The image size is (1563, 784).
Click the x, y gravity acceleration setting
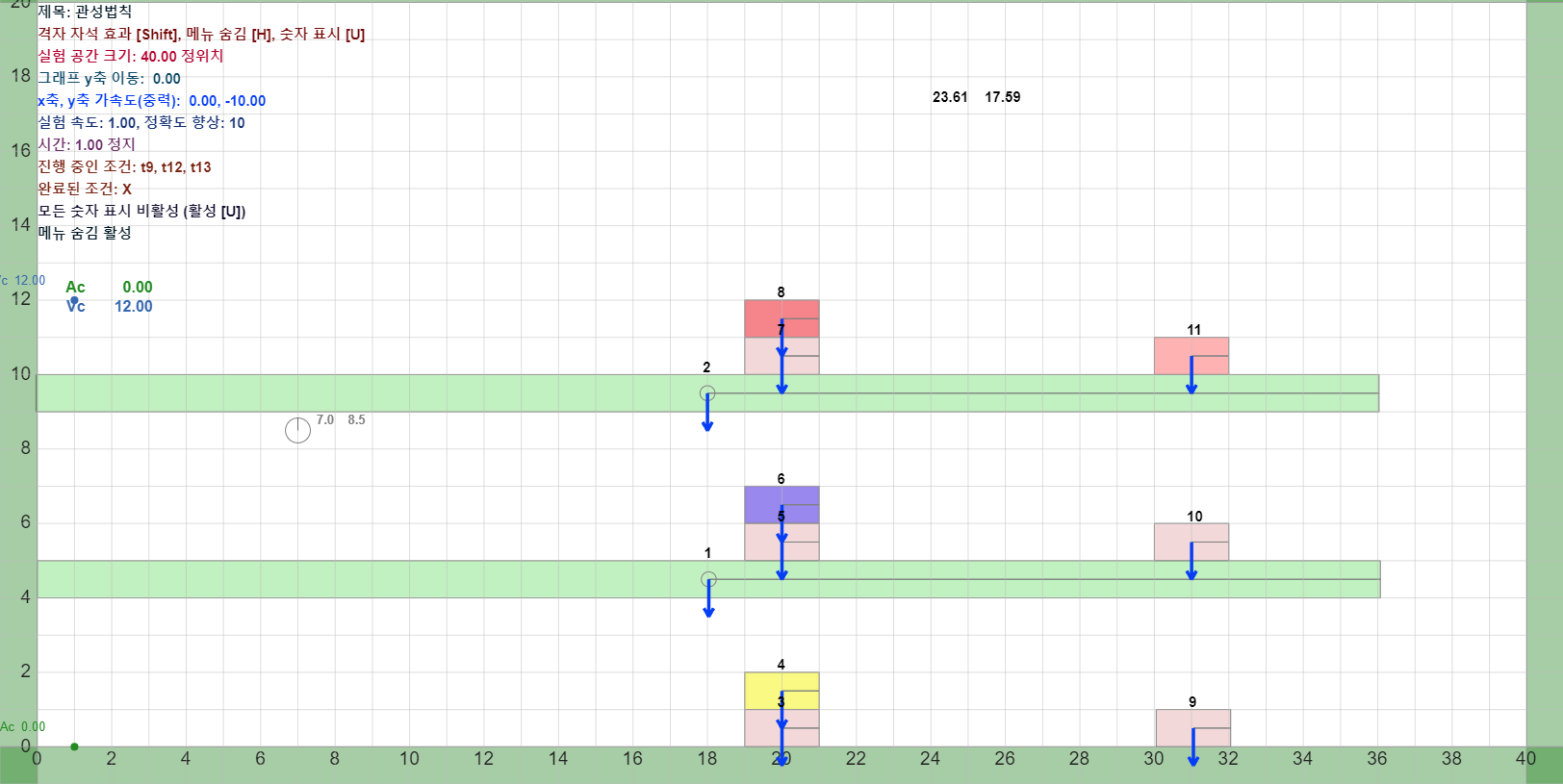(151, 100)
